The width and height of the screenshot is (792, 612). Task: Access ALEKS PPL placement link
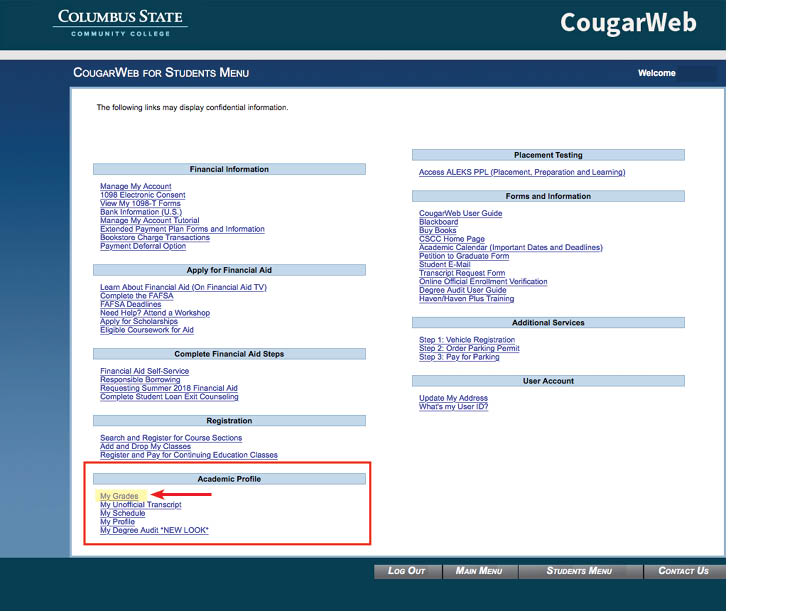[521, 172]
